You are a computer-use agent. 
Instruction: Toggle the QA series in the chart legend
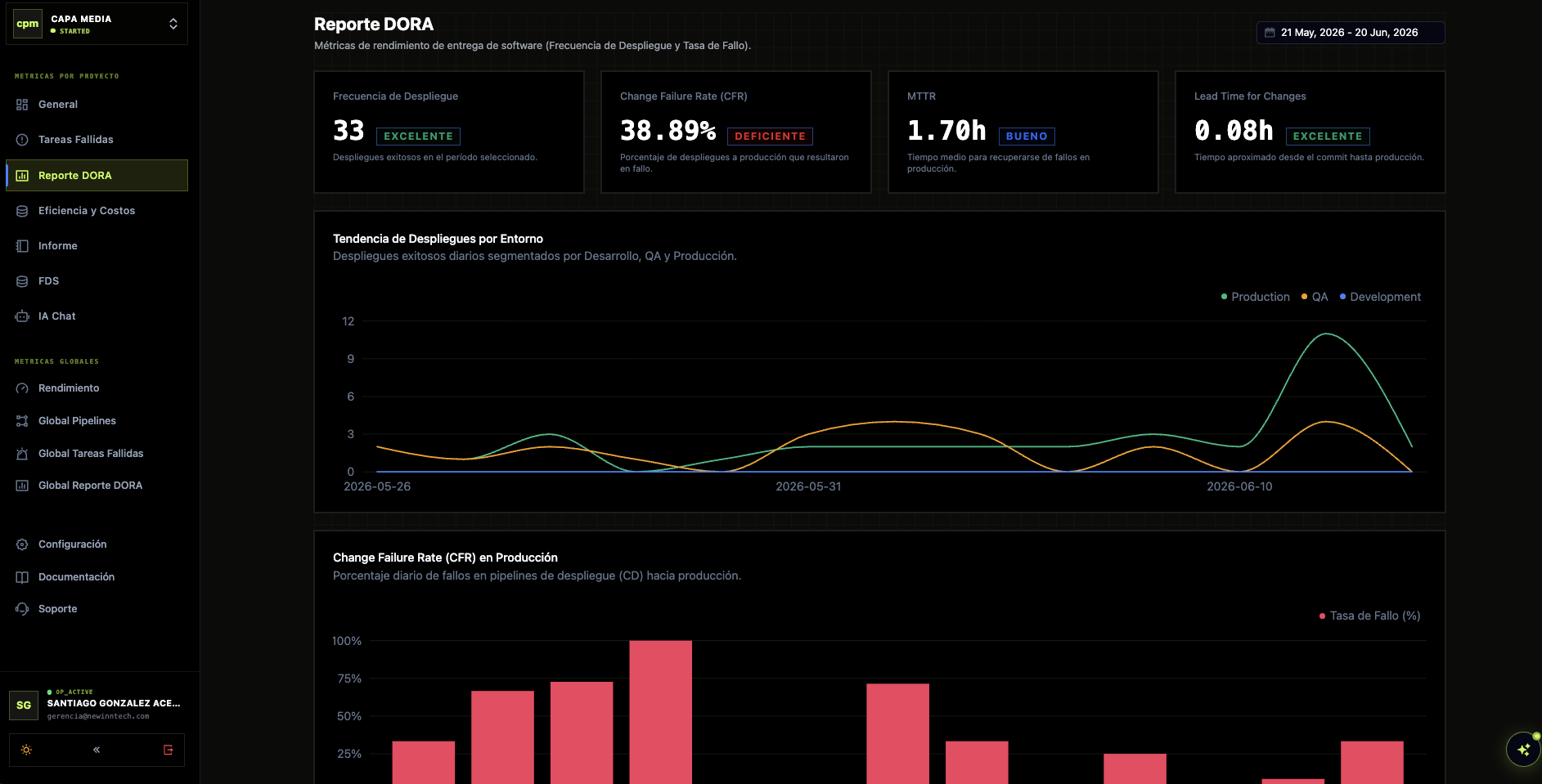pos(1315,297)
